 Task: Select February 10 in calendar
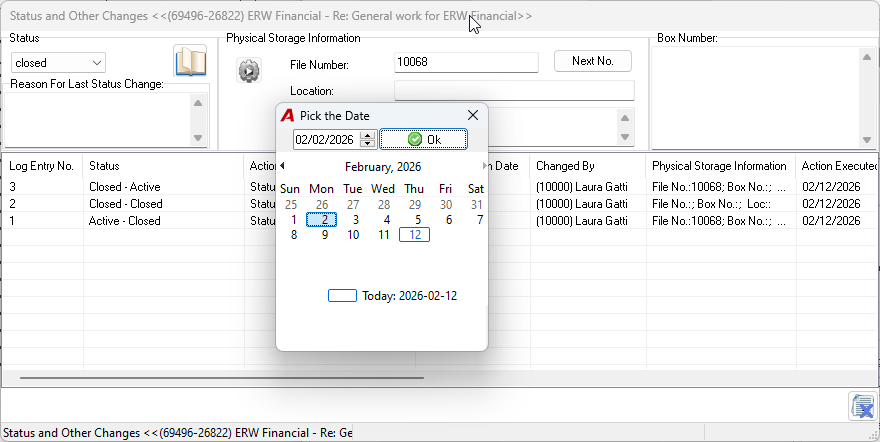click(x=352, y=235)
